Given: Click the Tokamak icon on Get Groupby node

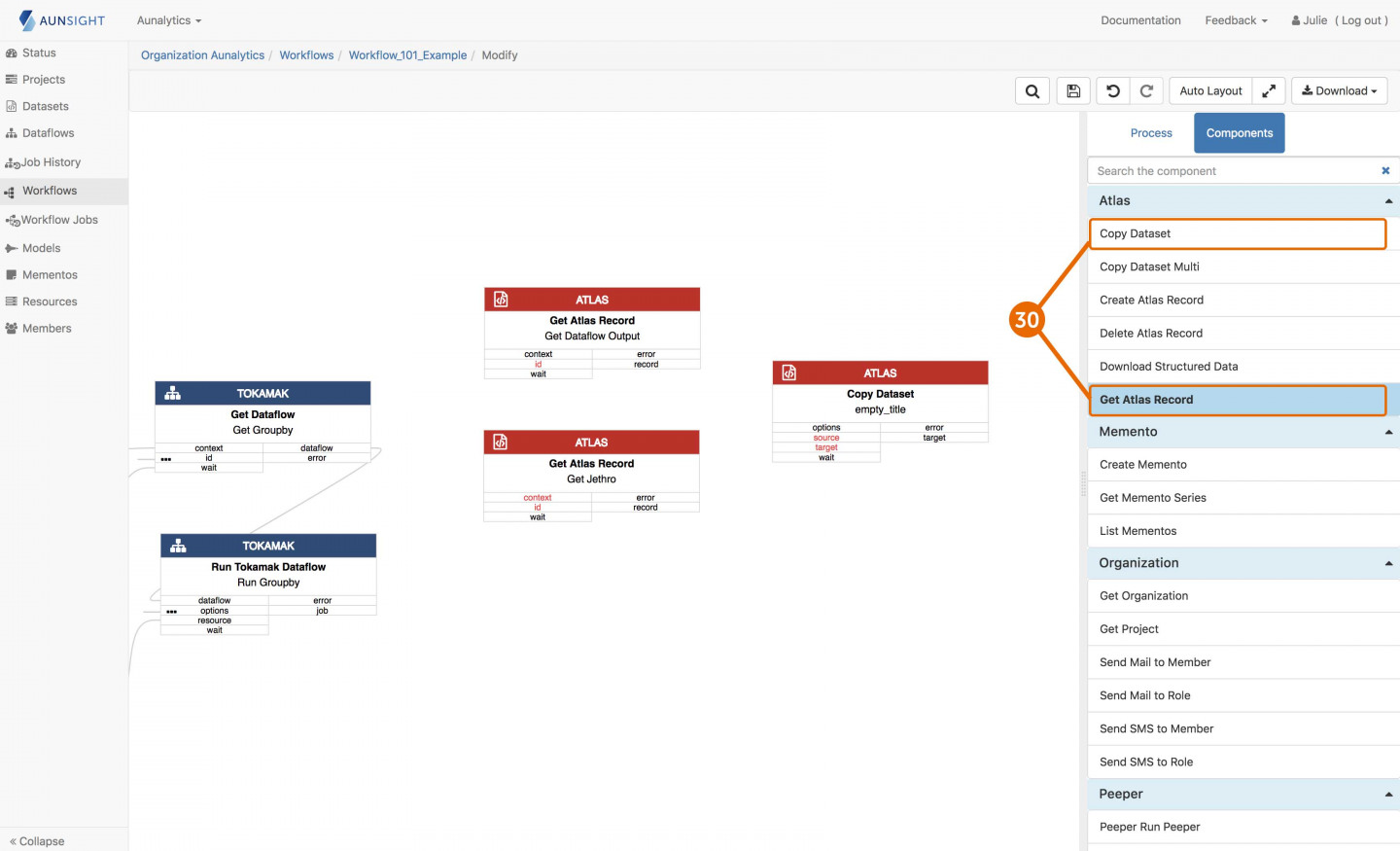Looking at the screenshot, I should point(173,394).
